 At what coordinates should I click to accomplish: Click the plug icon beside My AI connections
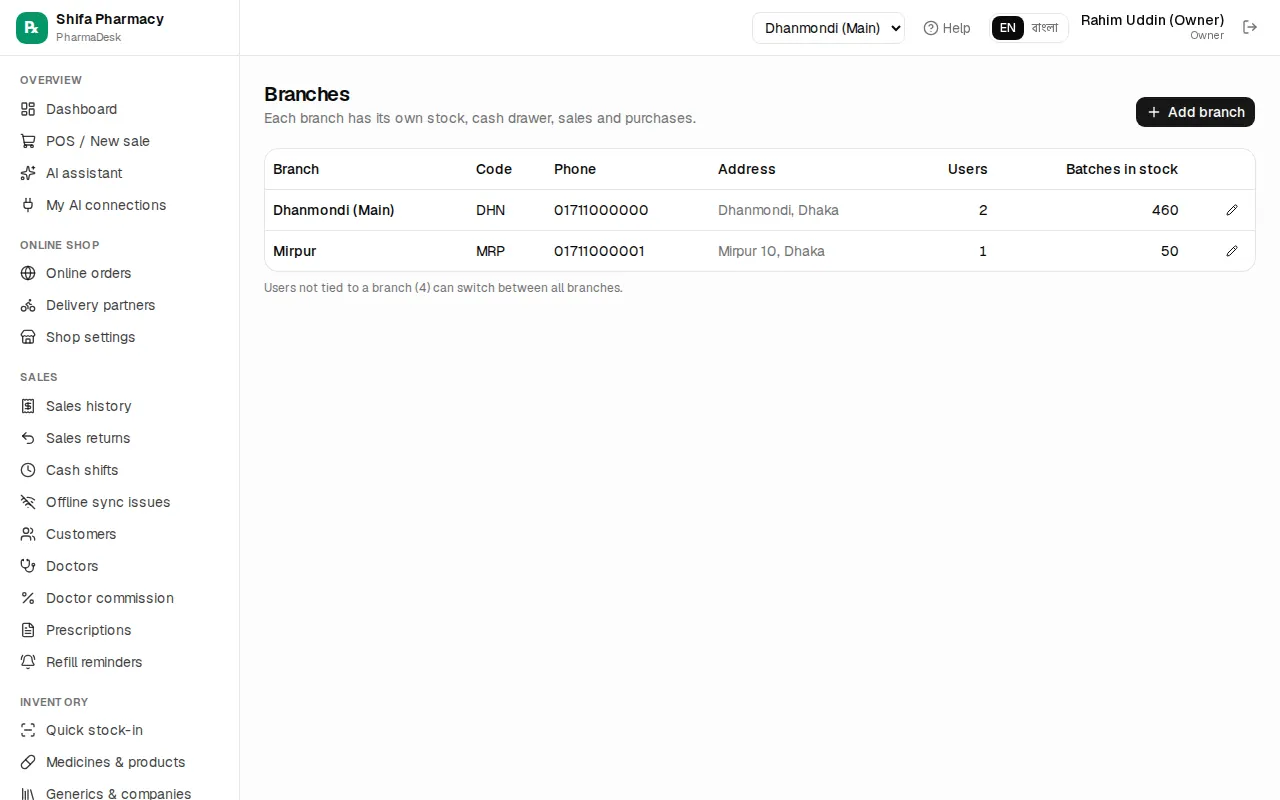pos(28,205)
